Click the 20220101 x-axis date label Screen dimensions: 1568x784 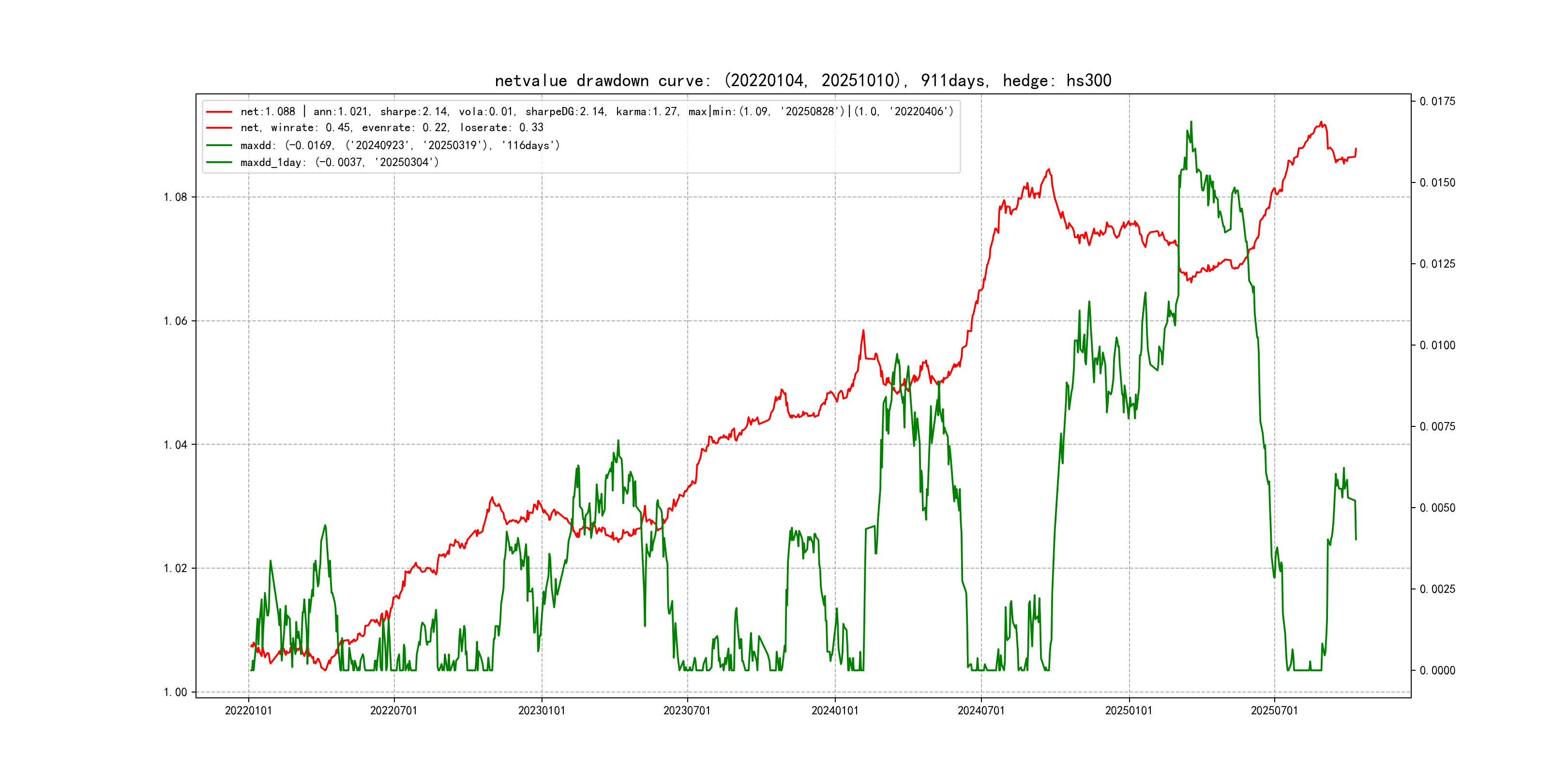248,710
